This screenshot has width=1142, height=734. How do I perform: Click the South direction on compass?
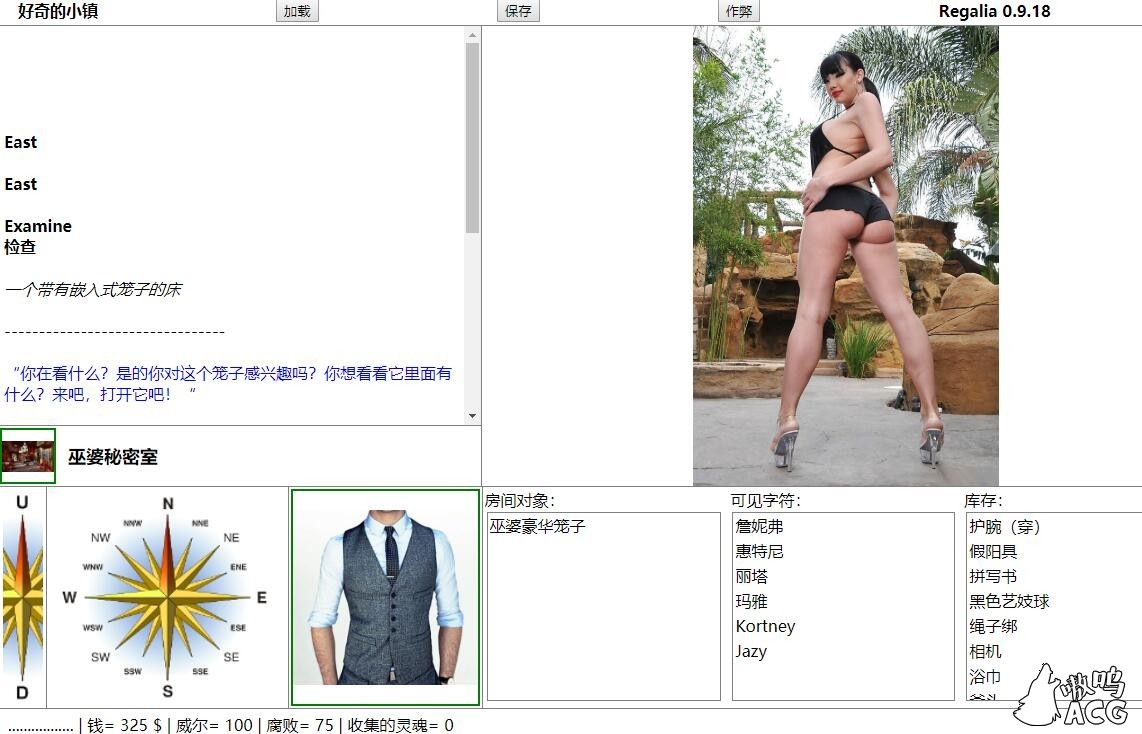pos(168,691)
